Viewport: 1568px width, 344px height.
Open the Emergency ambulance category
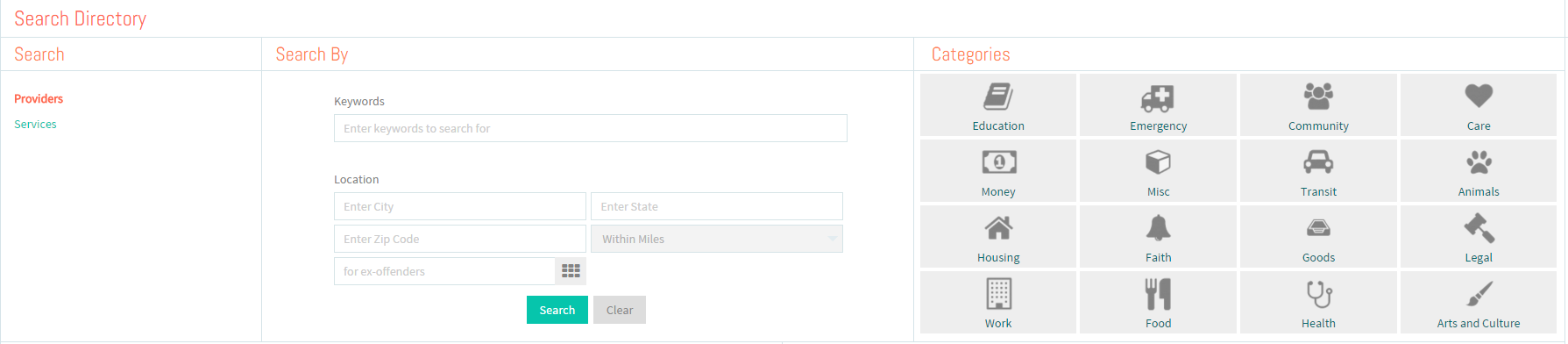point(1158,104)
